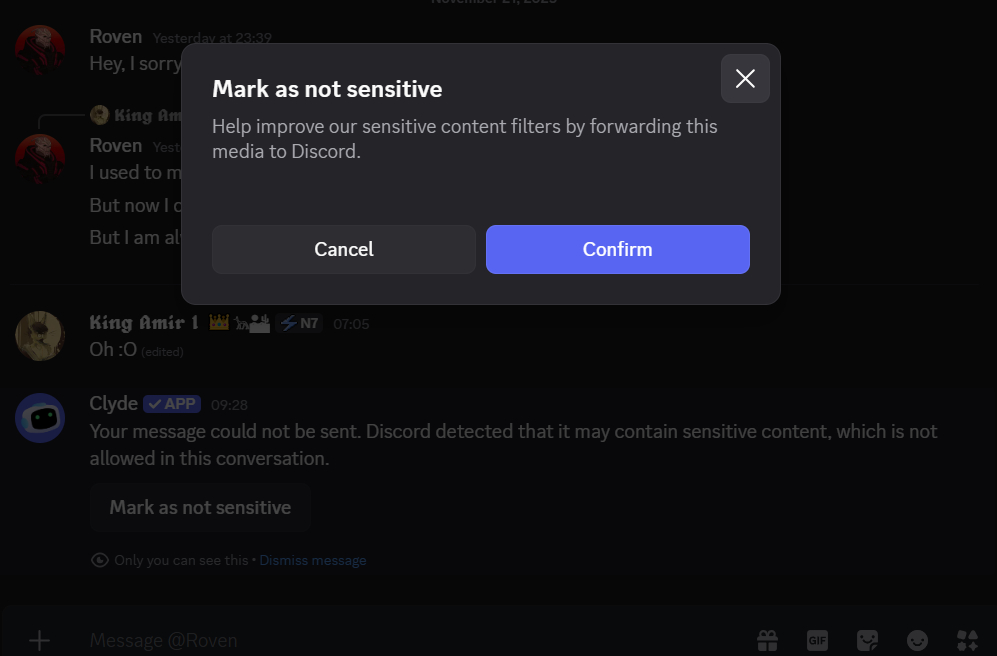This screenshot has height=656, width=997.
Task: Open the sticker picker
Action: tap(867, 640)
